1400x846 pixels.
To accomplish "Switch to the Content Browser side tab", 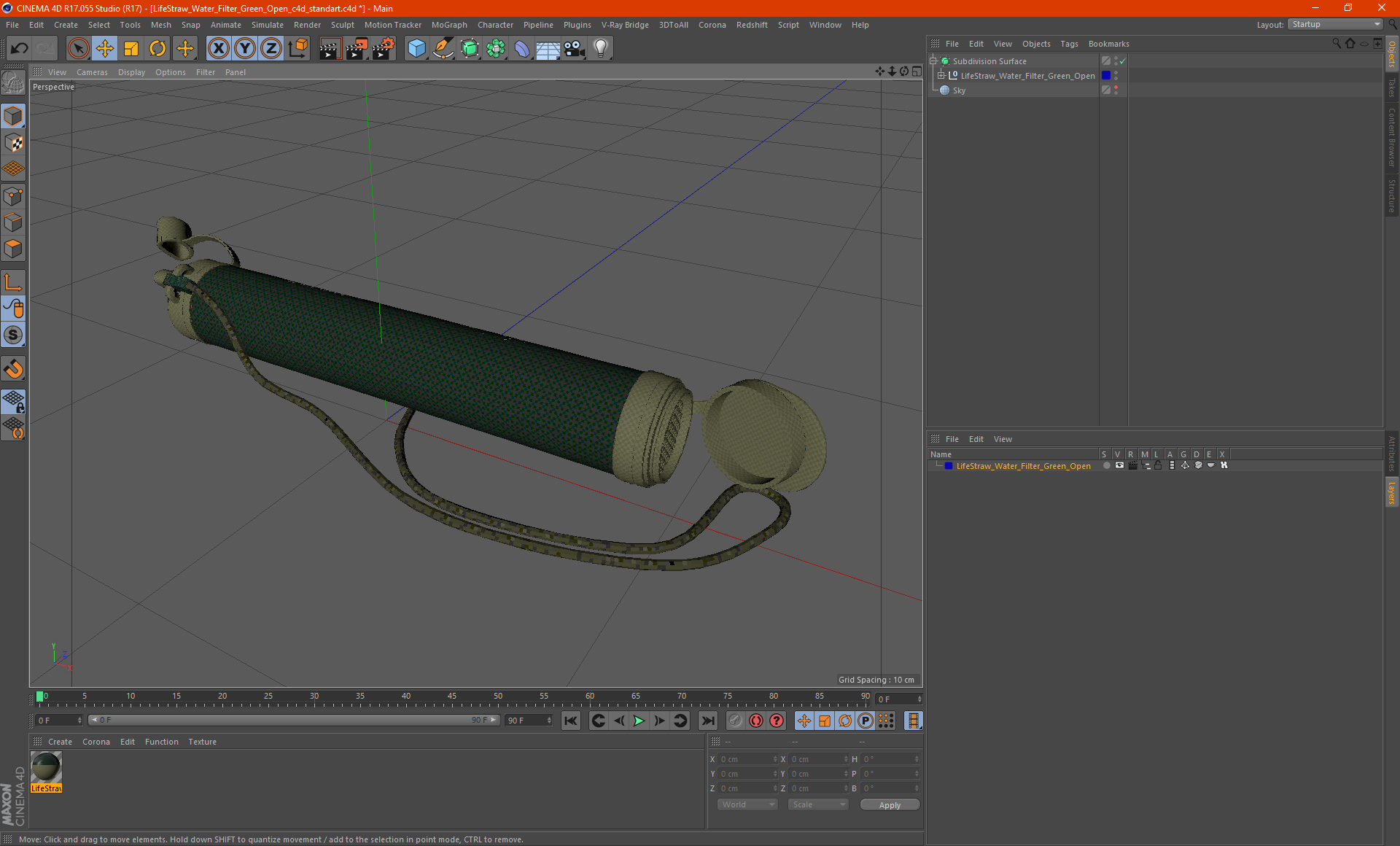I will (1392, 137).
